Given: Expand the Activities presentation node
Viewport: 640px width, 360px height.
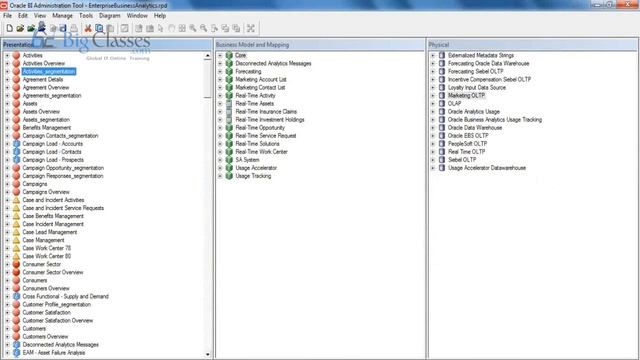Looking at the screenshot, I should (x=7, y=55).
